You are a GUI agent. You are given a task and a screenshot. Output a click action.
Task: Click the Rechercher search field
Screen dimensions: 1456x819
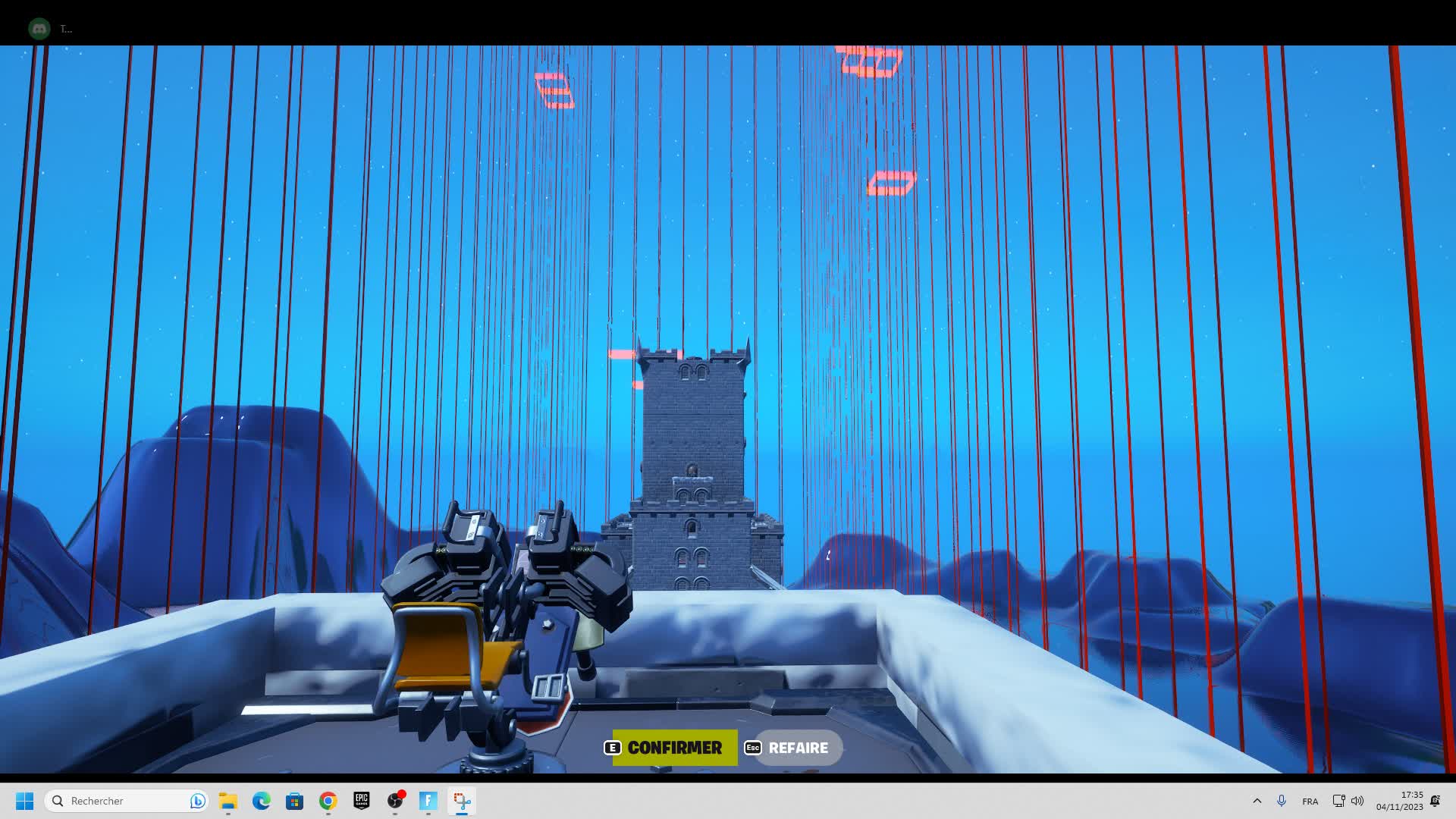tap(121, 801)
